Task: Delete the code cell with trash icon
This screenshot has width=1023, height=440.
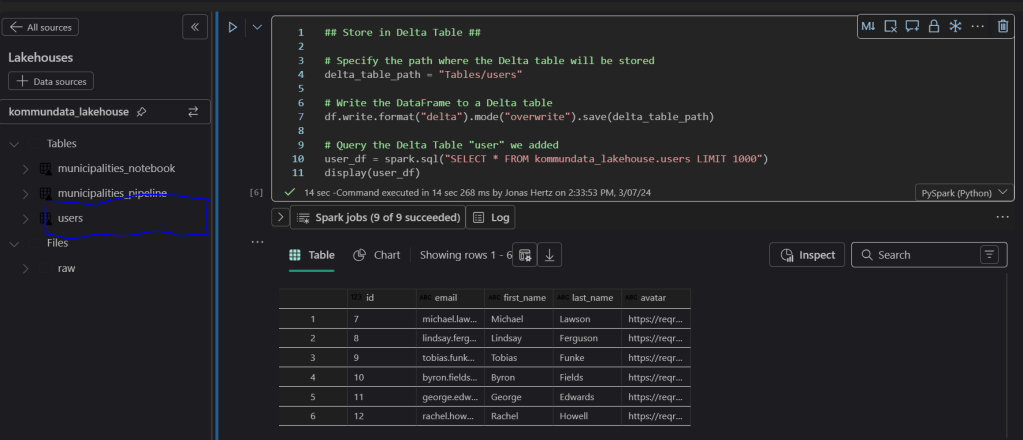Action: pos(1003,27)
